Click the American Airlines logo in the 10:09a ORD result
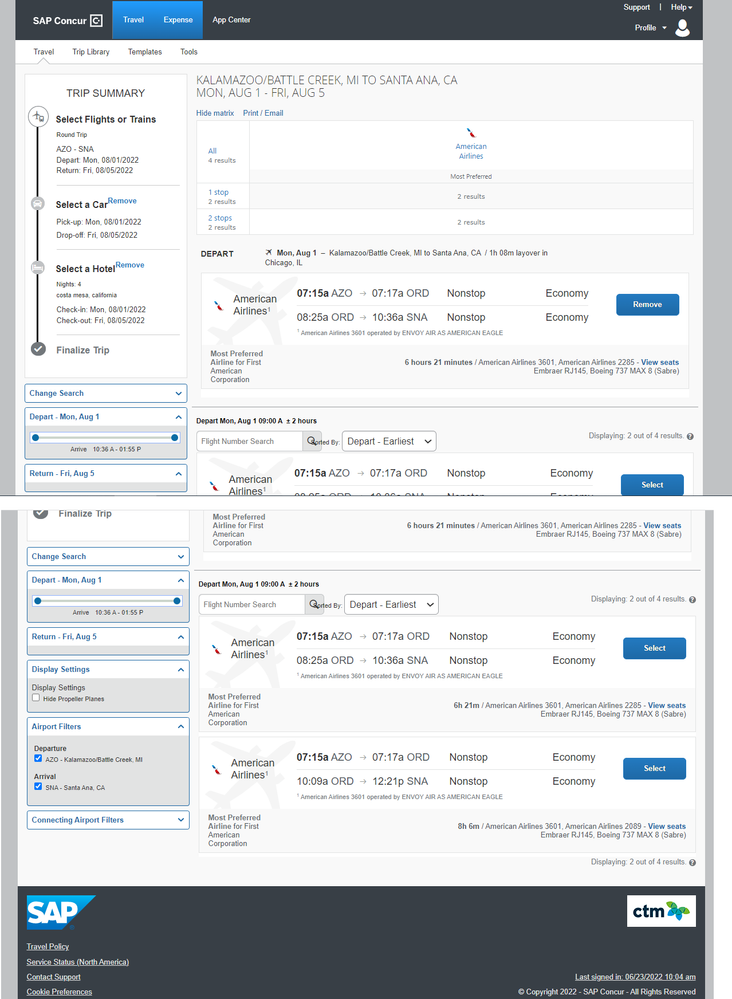The height and width of the screenshot is (999, 732). click(x=217, y=769)
